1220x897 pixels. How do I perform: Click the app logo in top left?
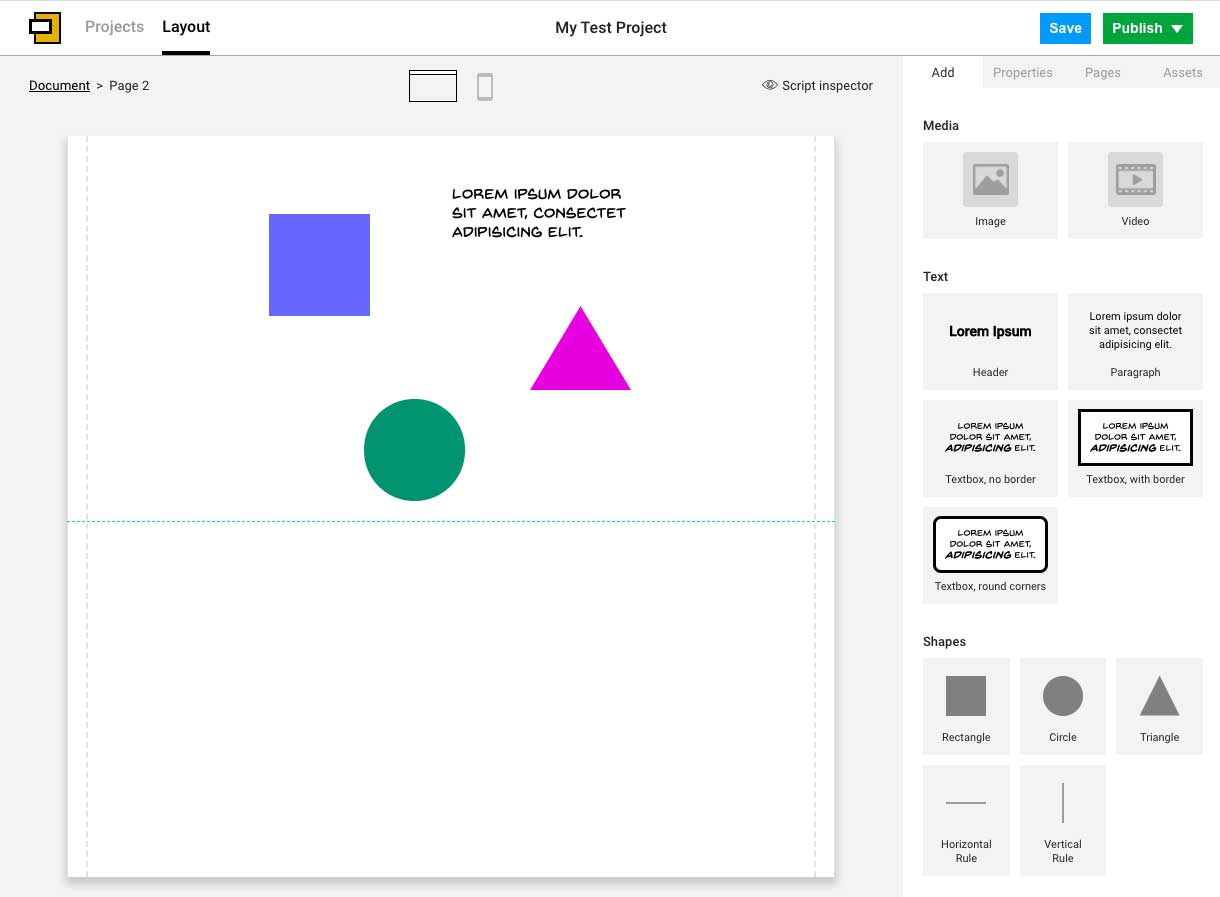pyautogui.click(x=44, y=27)
